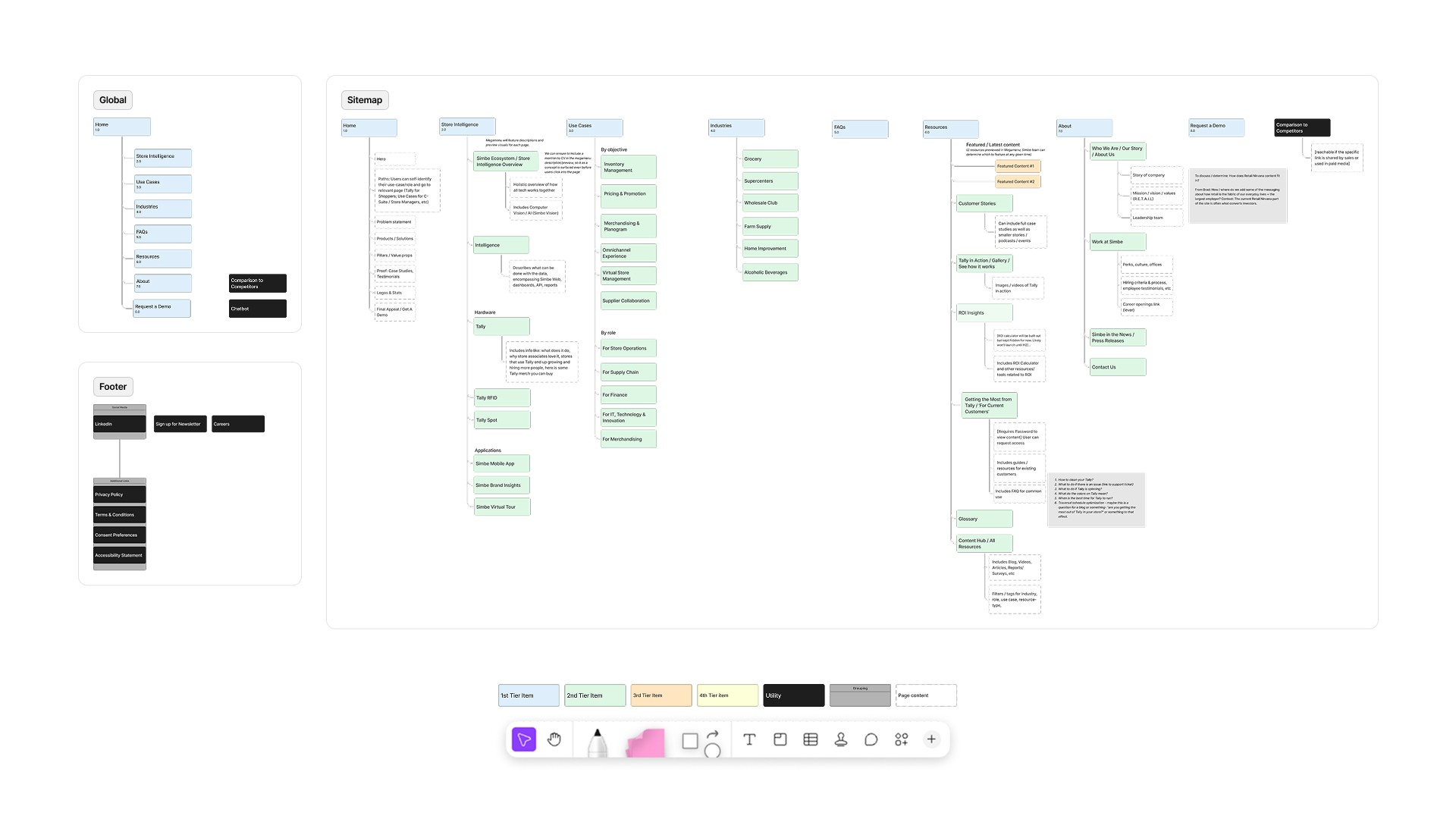Screen dimensions: 1456x819
Task: Choose the pink sticky note tool
Action: (645, 742)
